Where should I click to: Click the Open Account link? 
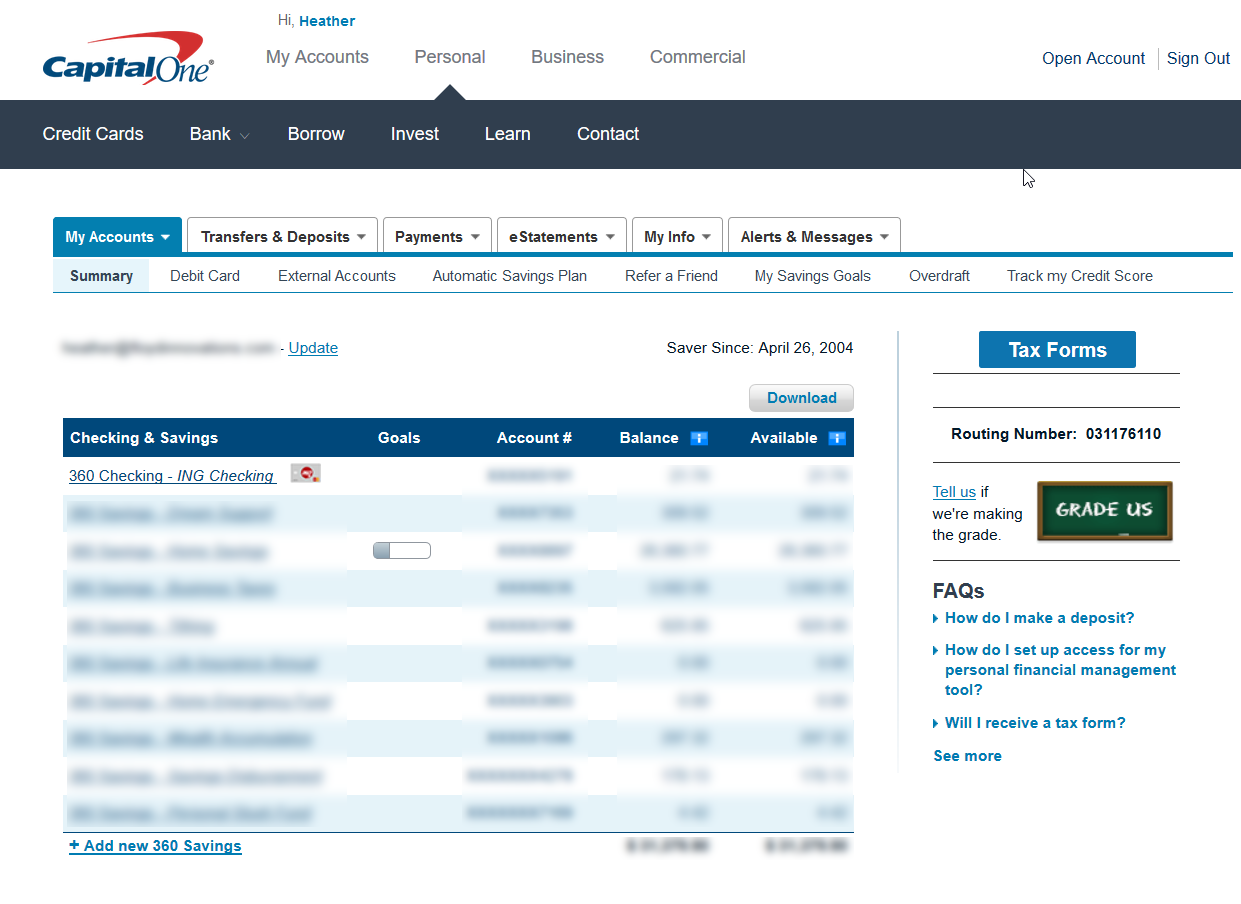tap(1093, 58)
